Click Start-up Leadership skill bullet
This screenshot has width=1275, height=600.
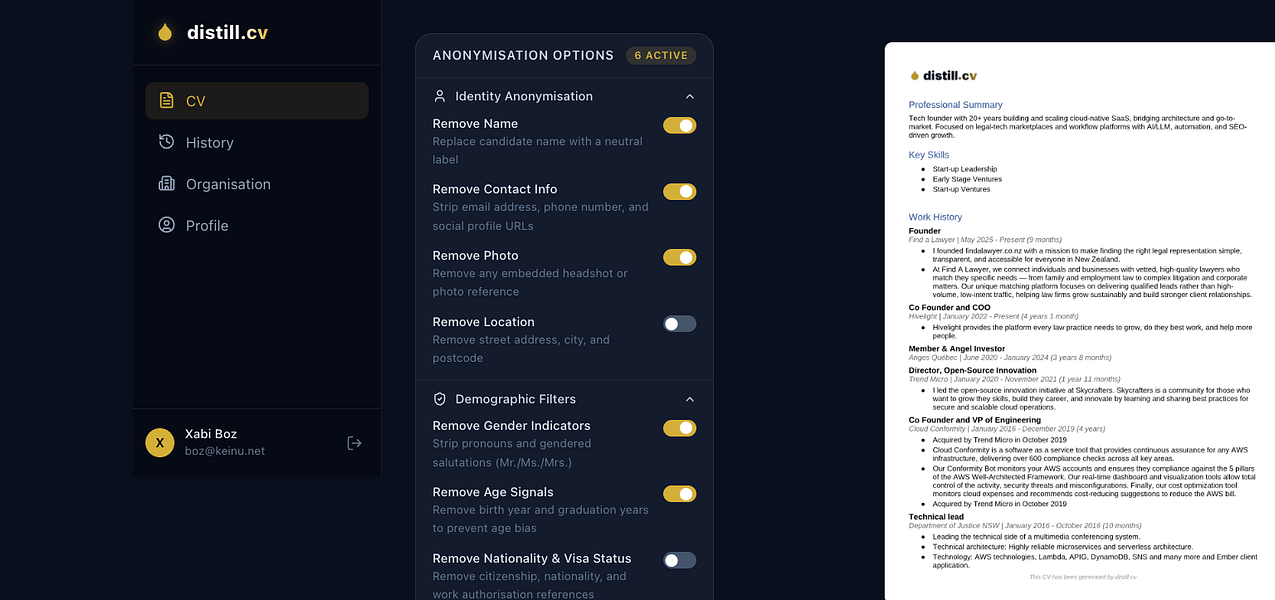pos(965,169)
